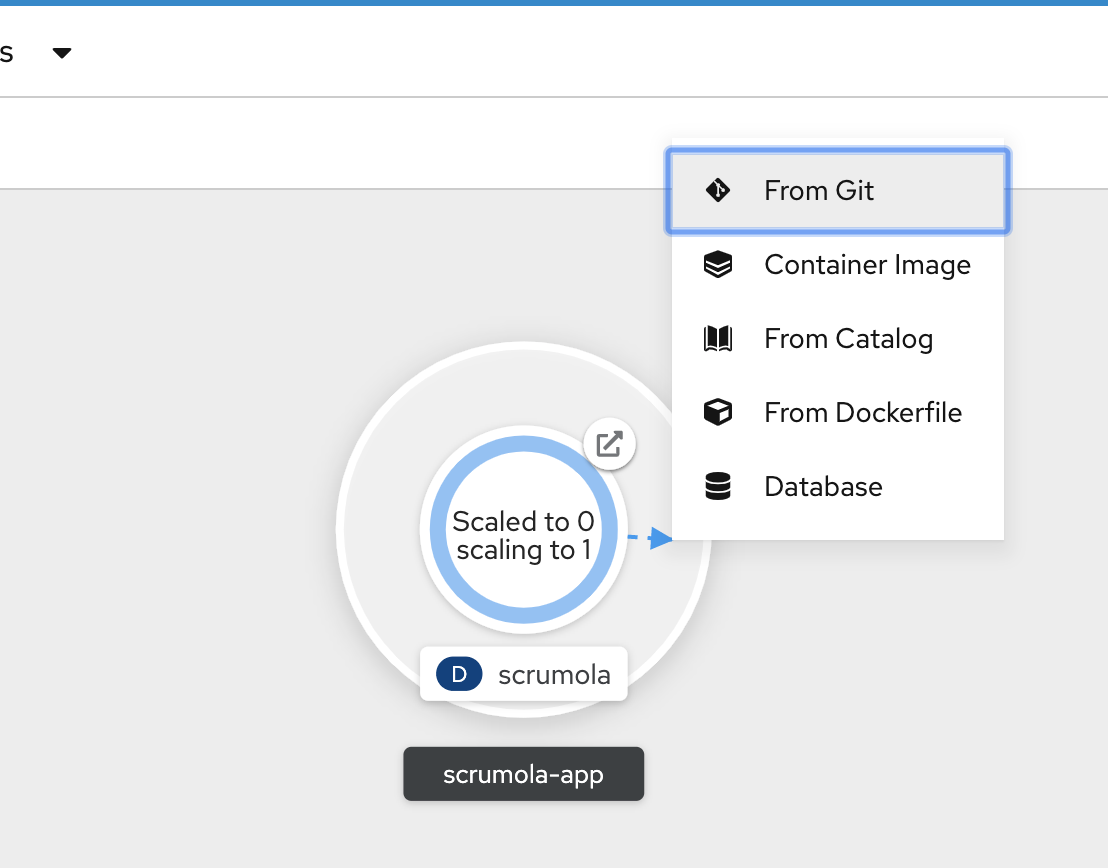This screenshot has height=868, width=1108.
Task: Choose the From Dockerfile option
Action: 838,412
